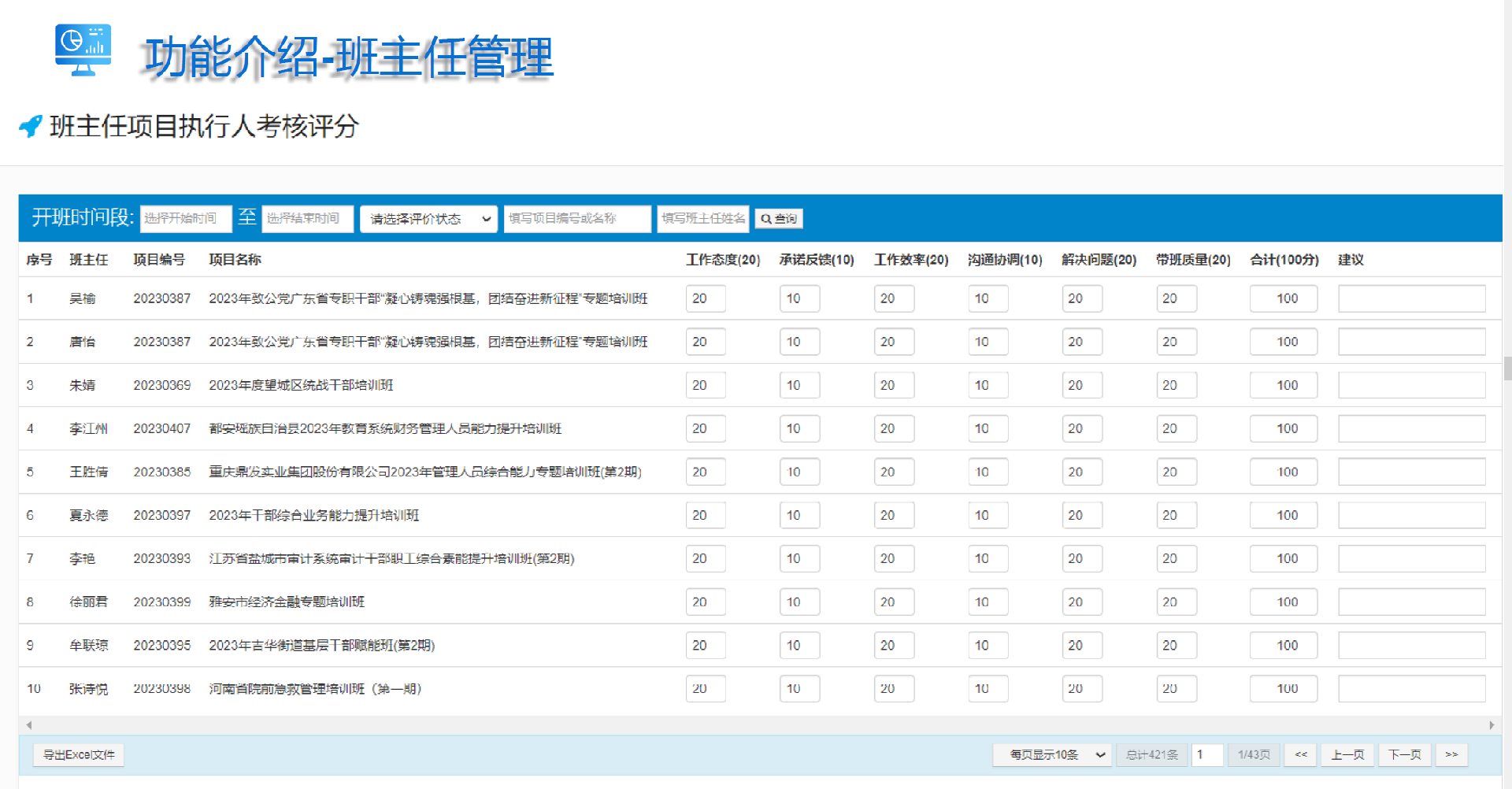This screenshot has height=789, width=1512.
Task: Jump to last page with >> button
Action: [x=1451, y=754]
